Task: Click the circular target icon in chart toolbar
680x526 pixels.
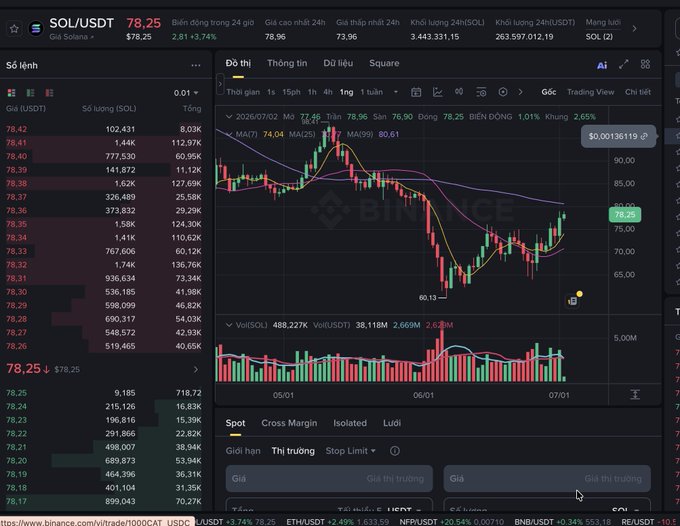Action: tap(503, 92)
